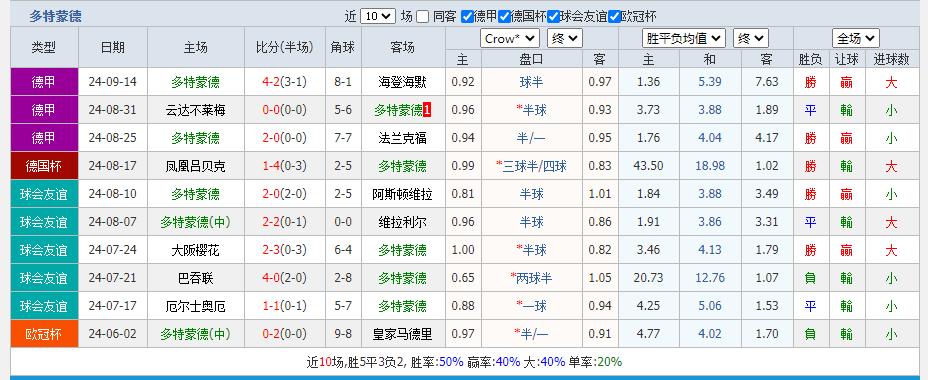
Task: Click the 1-1(0-1) score in 厄尔士奥厄 row
Action: 285,307
